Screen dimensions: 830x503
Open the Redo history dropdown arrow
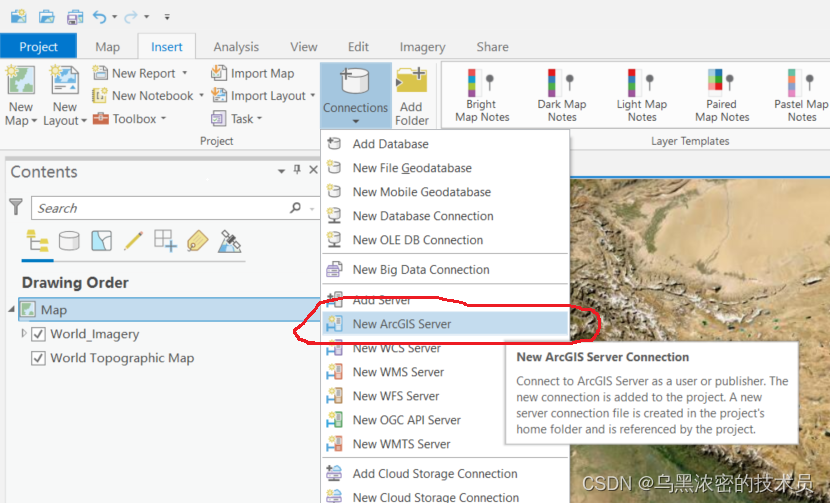146,17
